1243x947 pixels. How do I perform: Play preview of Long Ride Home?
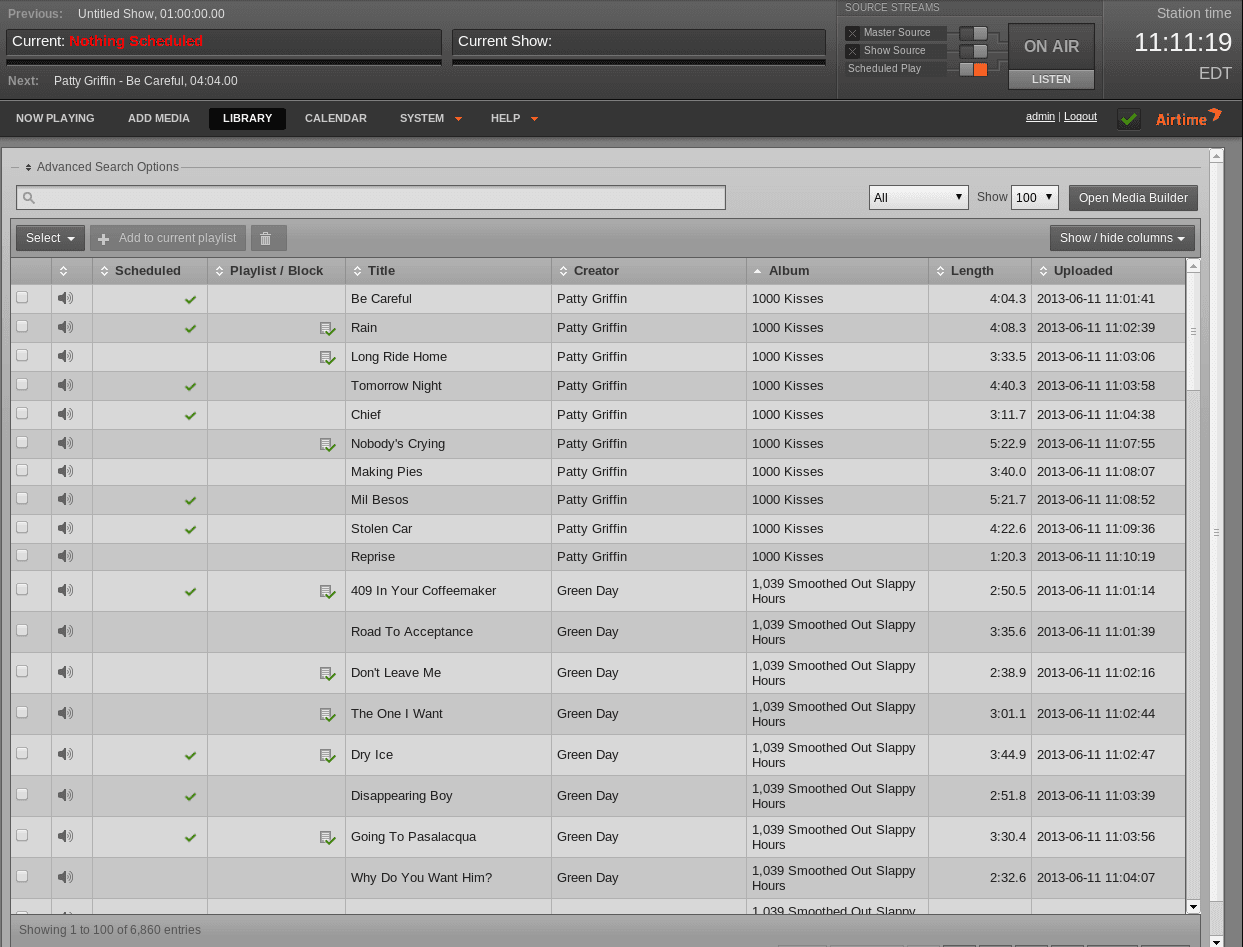tap(66, 356)
